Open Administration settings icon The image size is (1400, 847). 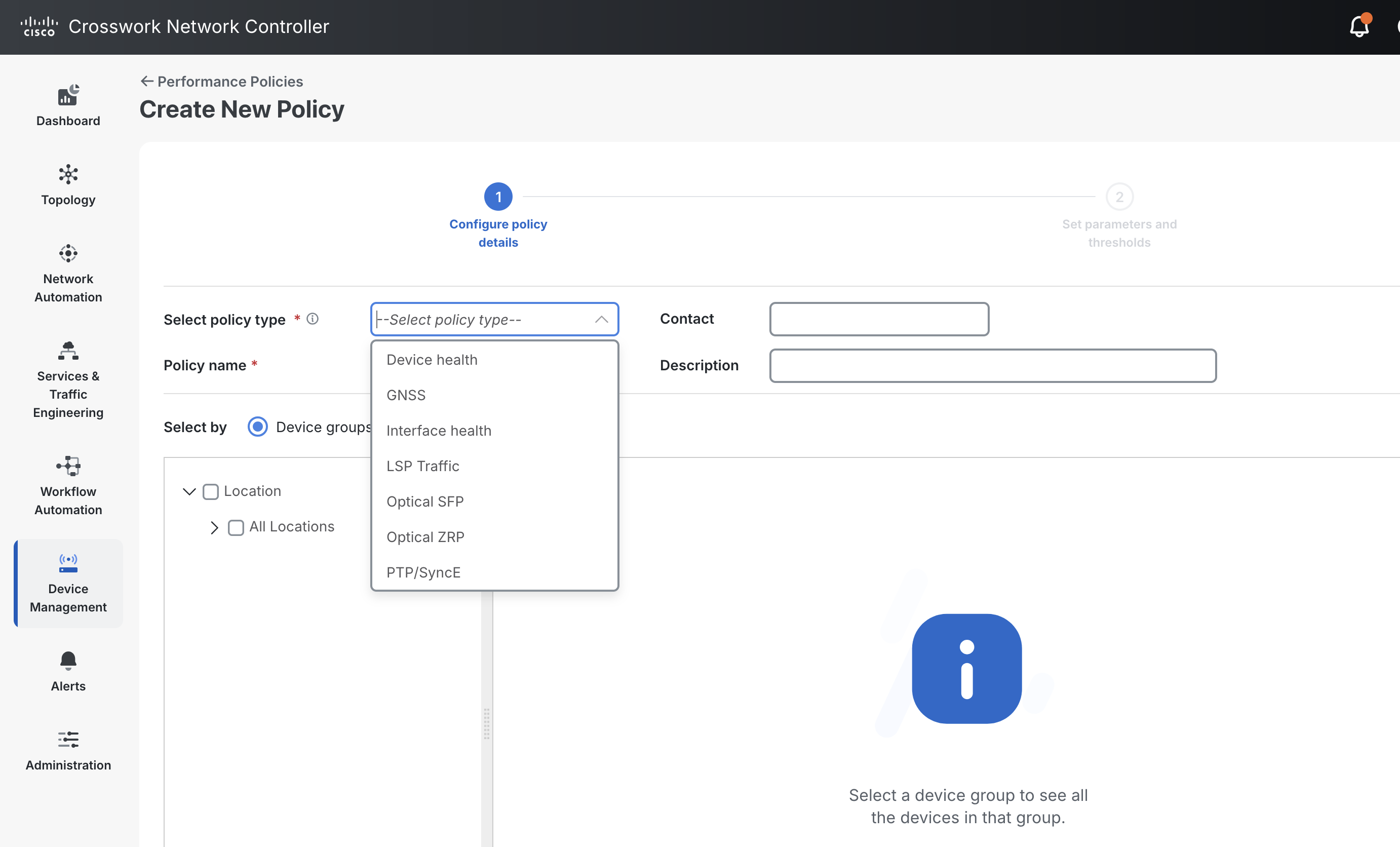(68, 739)
